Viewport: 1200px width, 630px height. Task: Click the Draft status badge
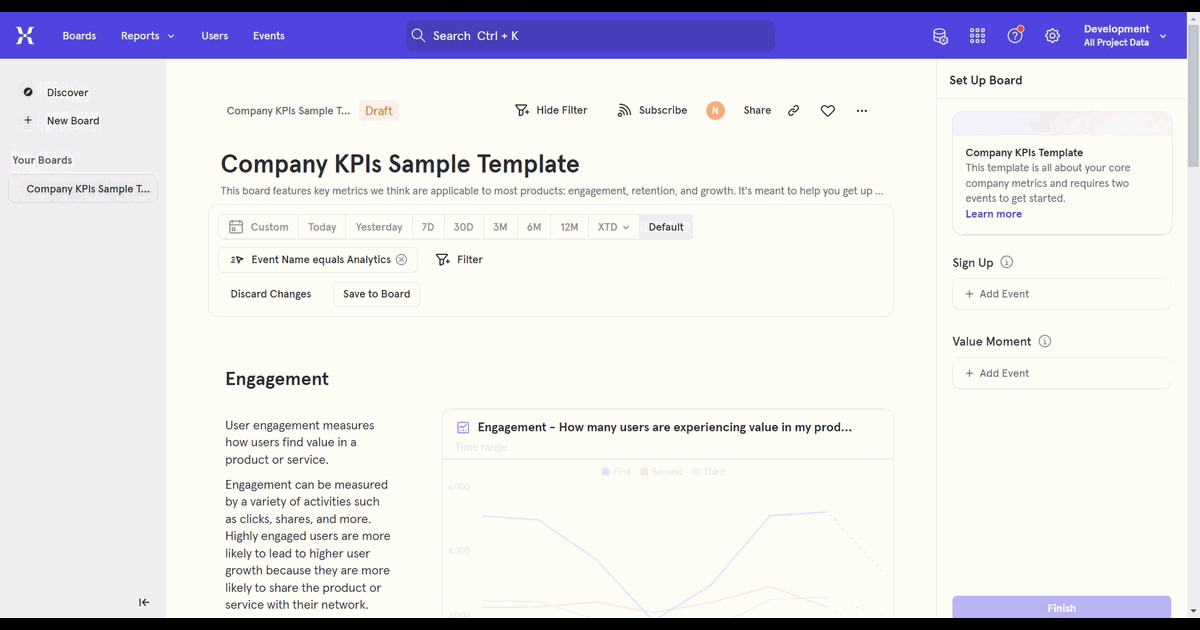tap(379, 111)
